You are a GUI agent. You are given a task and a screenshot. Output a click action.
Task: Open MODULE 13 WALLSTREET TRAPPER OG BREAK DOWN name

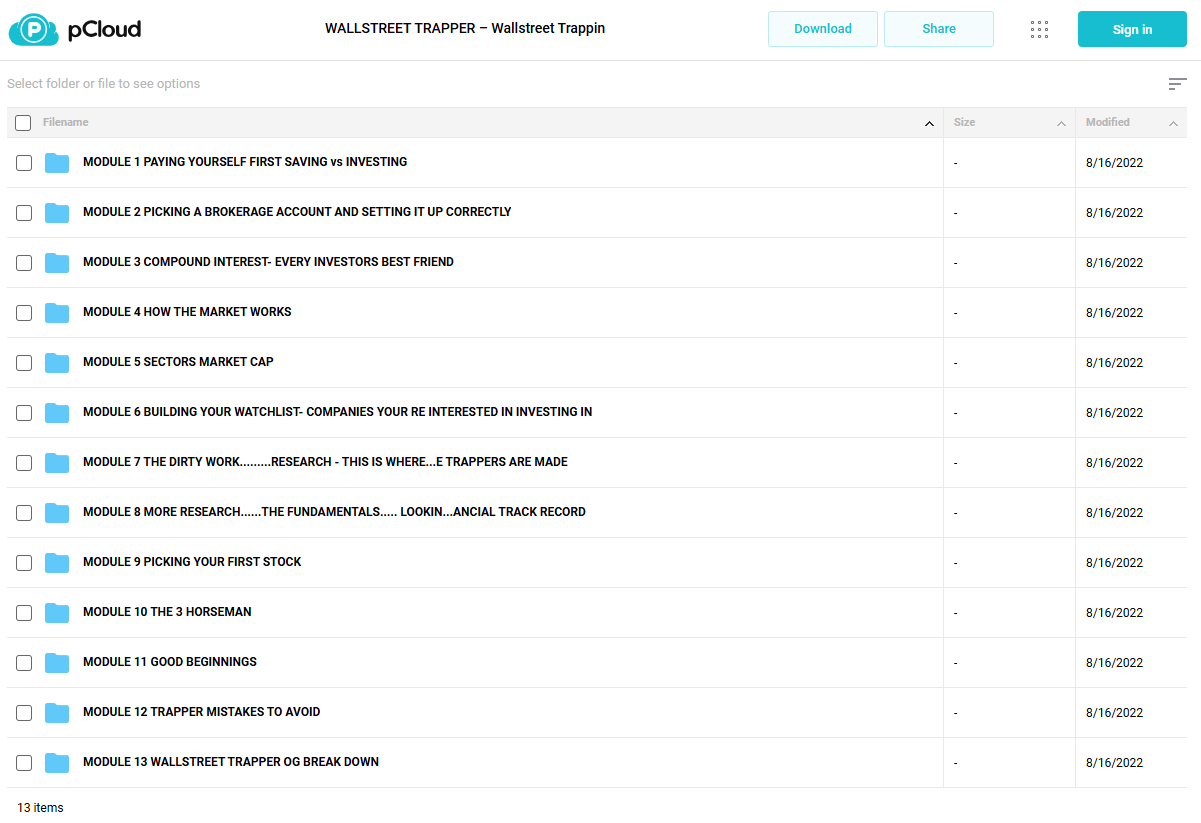(x=231, y=762)
